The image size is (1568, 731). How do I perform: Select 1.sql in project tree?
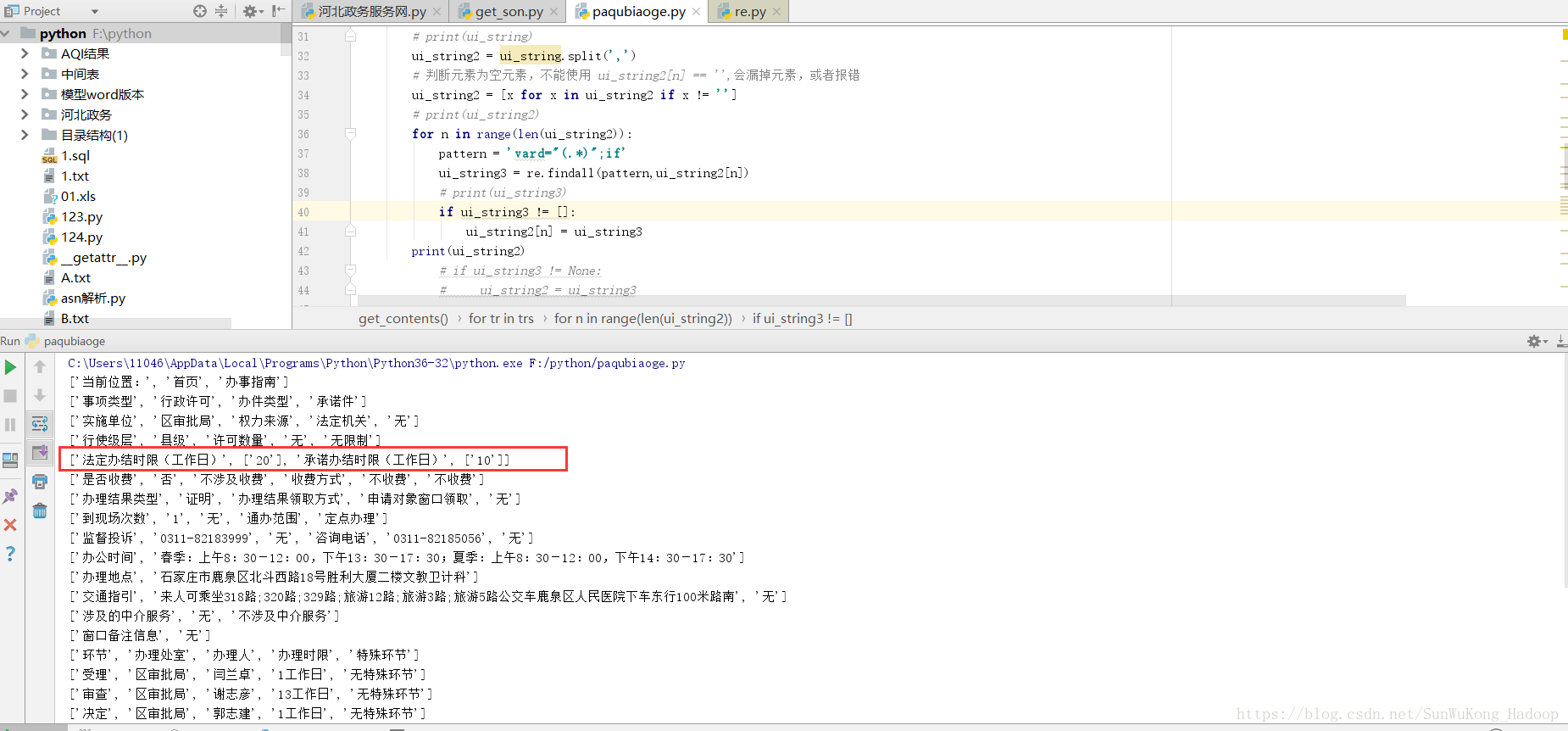[x=75, y=155]
